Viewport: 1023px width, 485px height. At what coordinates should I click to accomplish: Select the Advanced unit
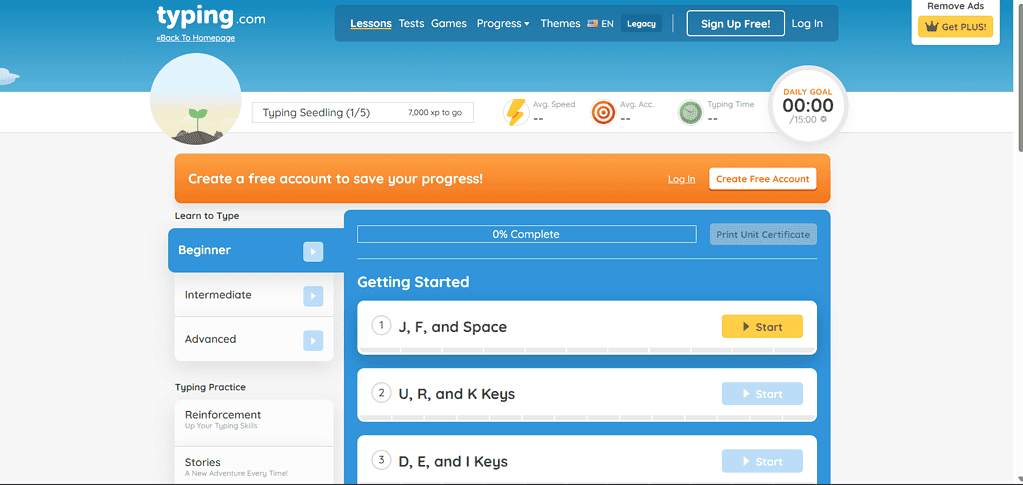(x=254, y=339)
